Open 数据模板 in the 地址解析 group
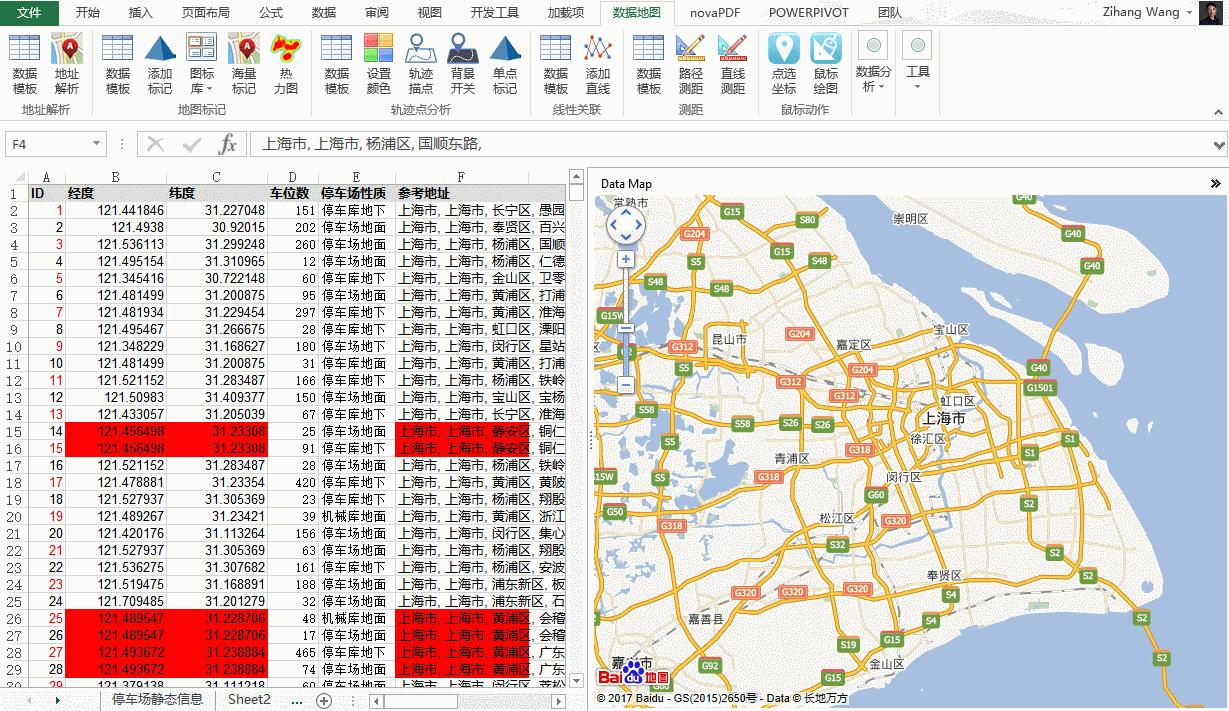The width and height of the screenshot is (1229, 711). click(x=25, y=64)
